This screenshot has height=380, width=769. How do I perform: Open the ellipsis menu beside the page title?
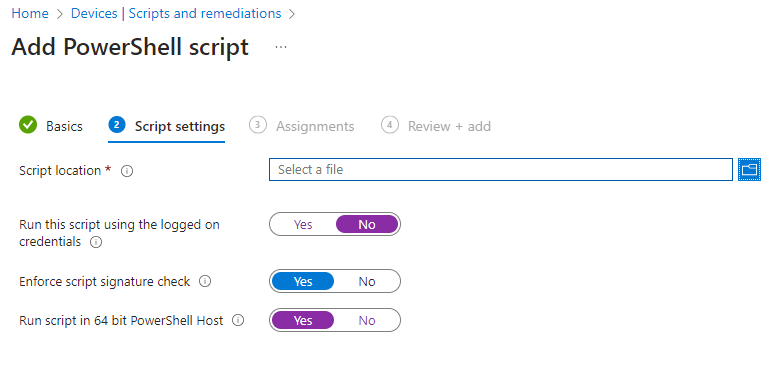pyautogui.click(x=281, y=47)
